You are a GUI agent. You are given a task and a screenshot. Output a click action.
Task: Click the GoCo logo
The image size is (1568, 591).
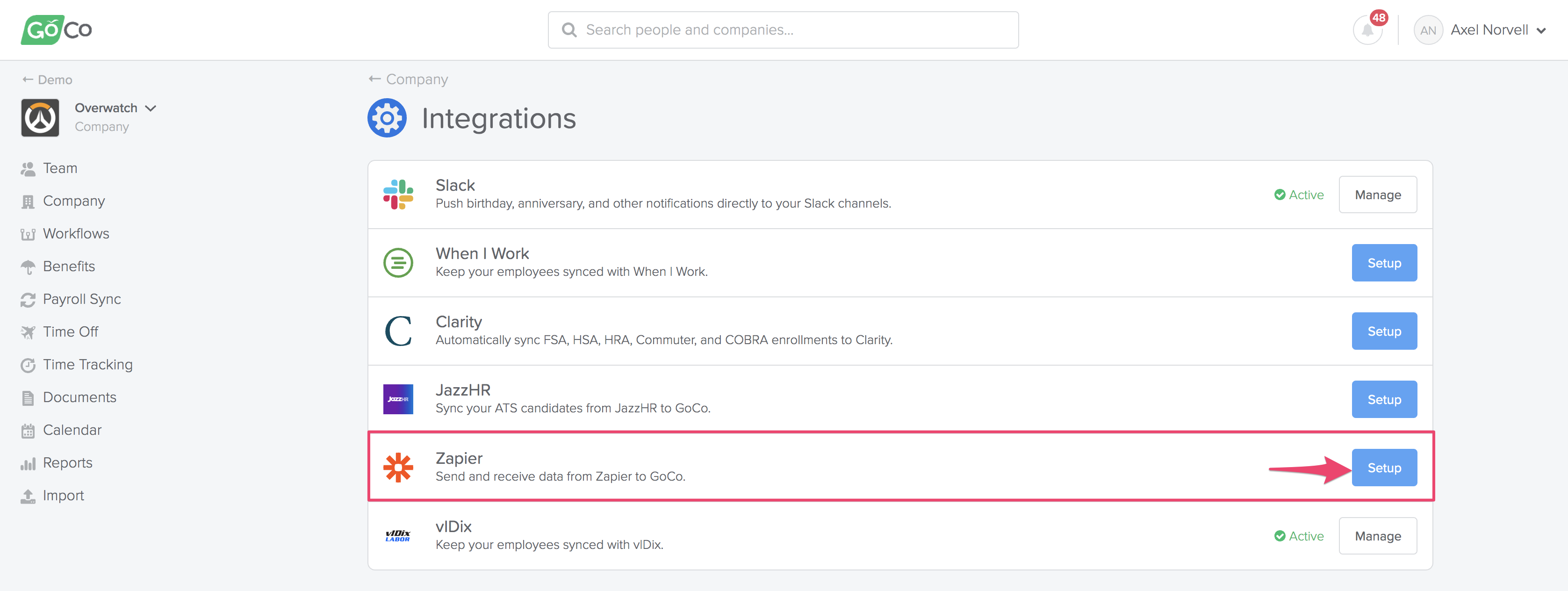[56, 29]
